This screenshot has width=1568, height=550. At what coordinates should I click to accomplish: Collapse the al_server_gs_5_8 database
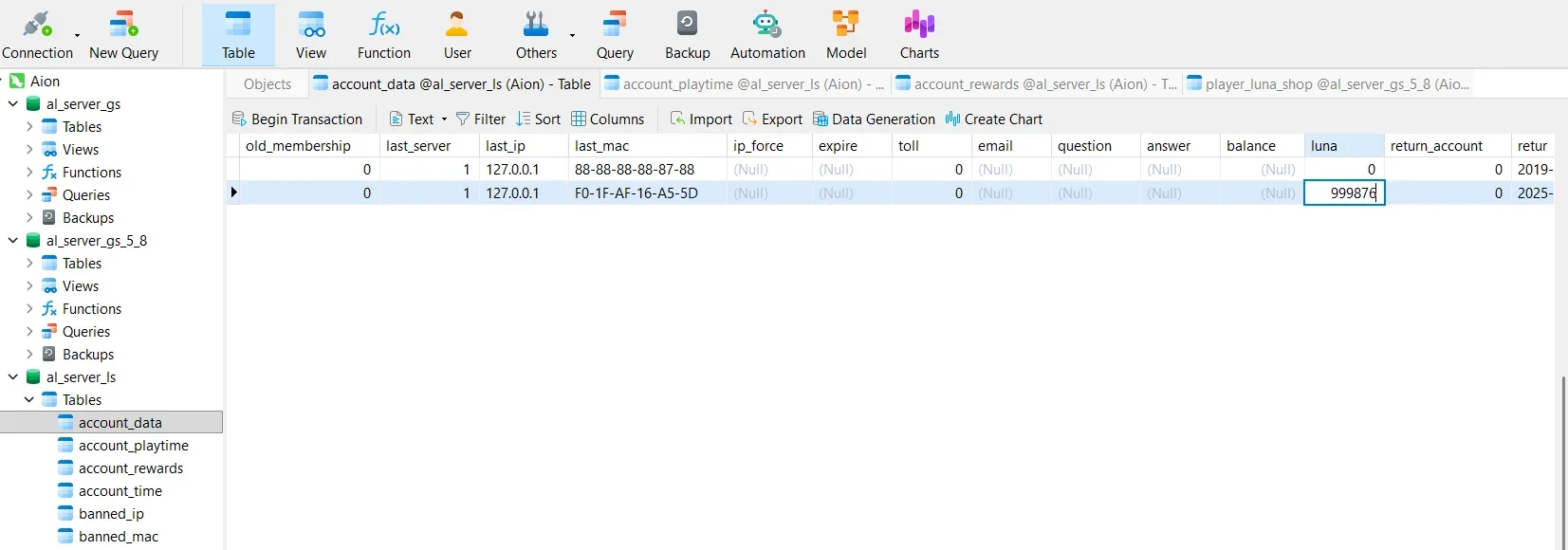click(x=13, y=240)
